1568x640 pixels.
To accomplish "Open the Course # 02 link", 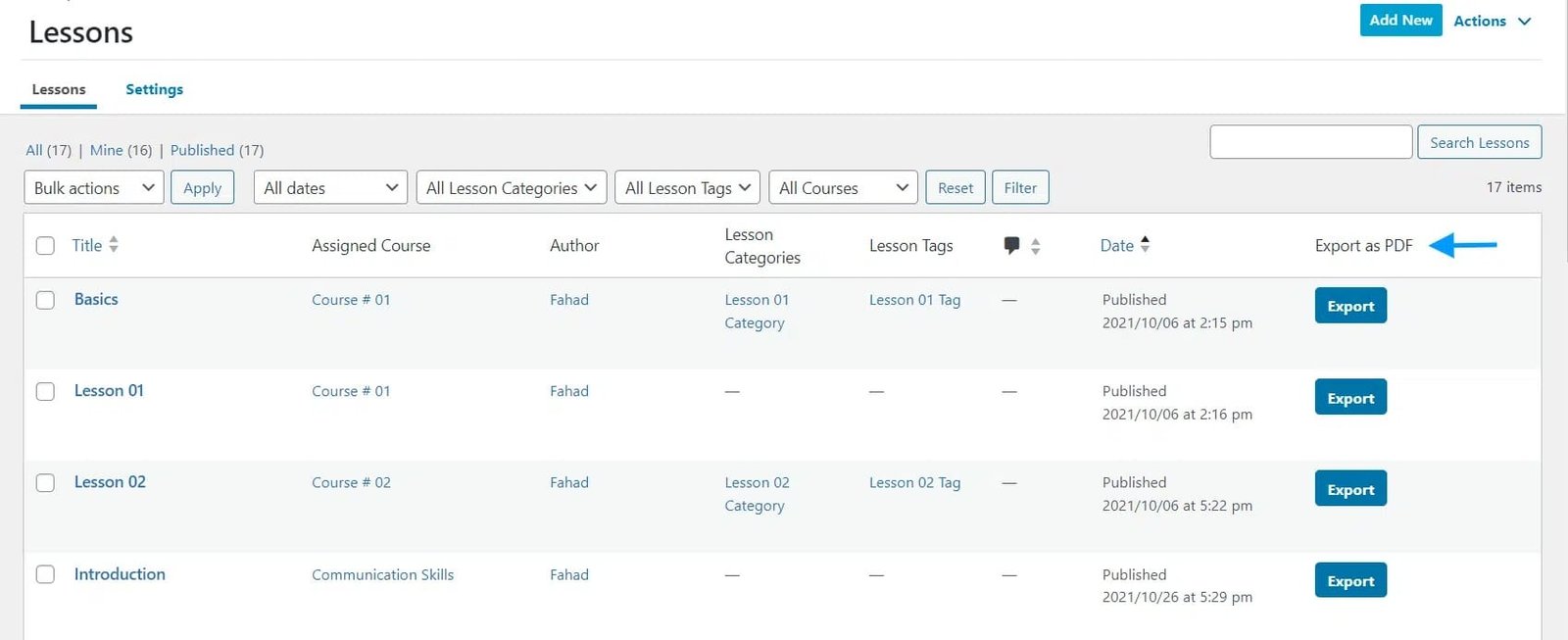I will tap(351, 482).
